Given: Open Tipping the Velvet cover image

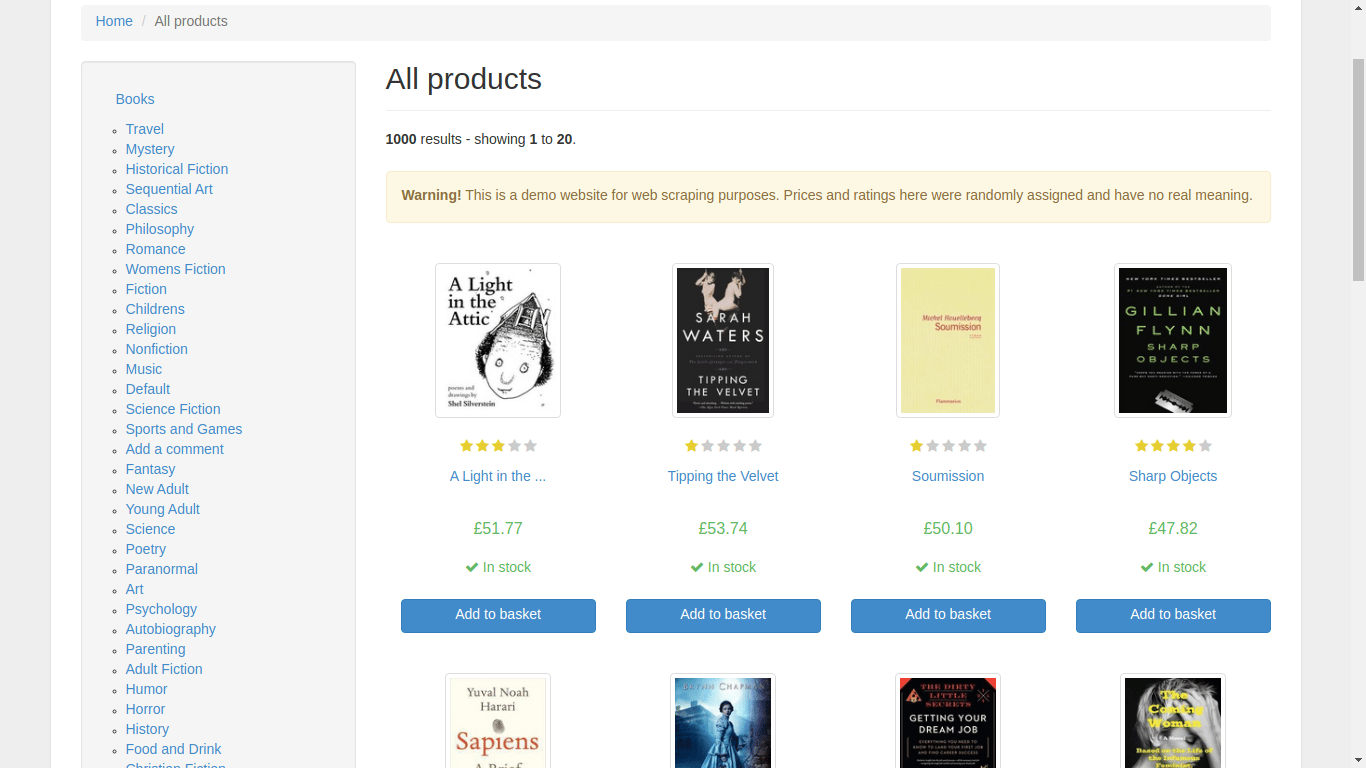Looking at the screenshot, I should click(723, 340).
